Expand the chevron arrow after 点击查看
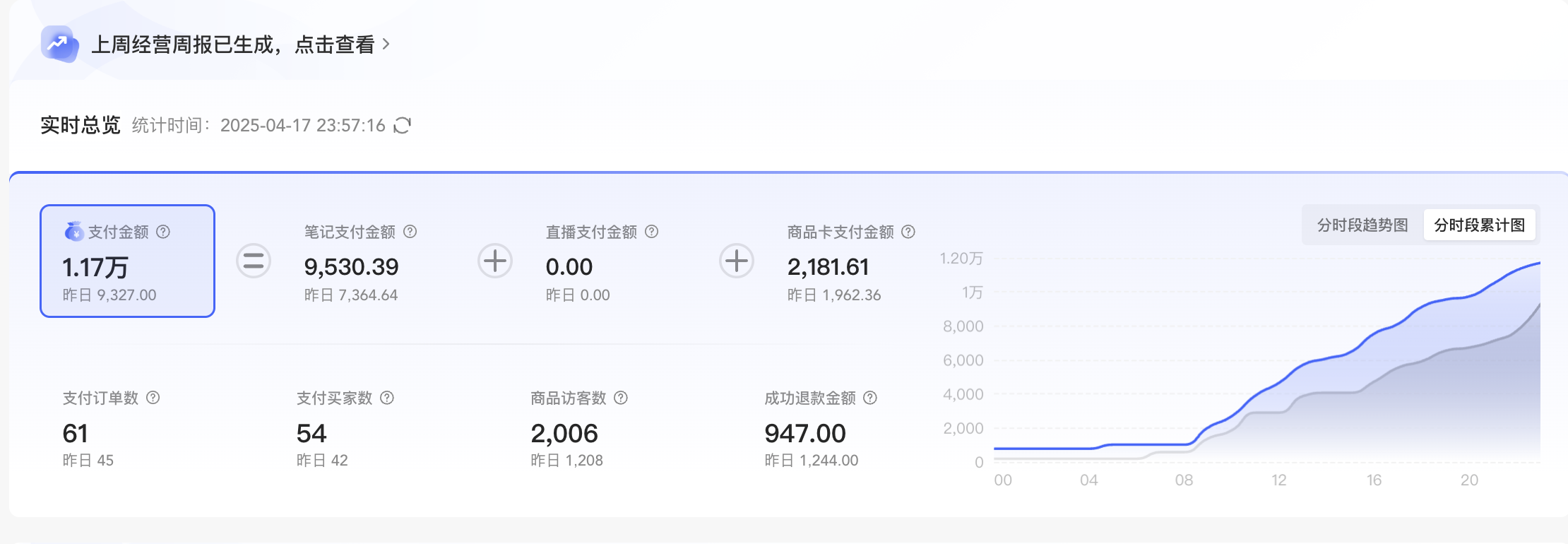The width and height of the screenshot is (1568, 544). pyautogui.click(x=386, y=45)
